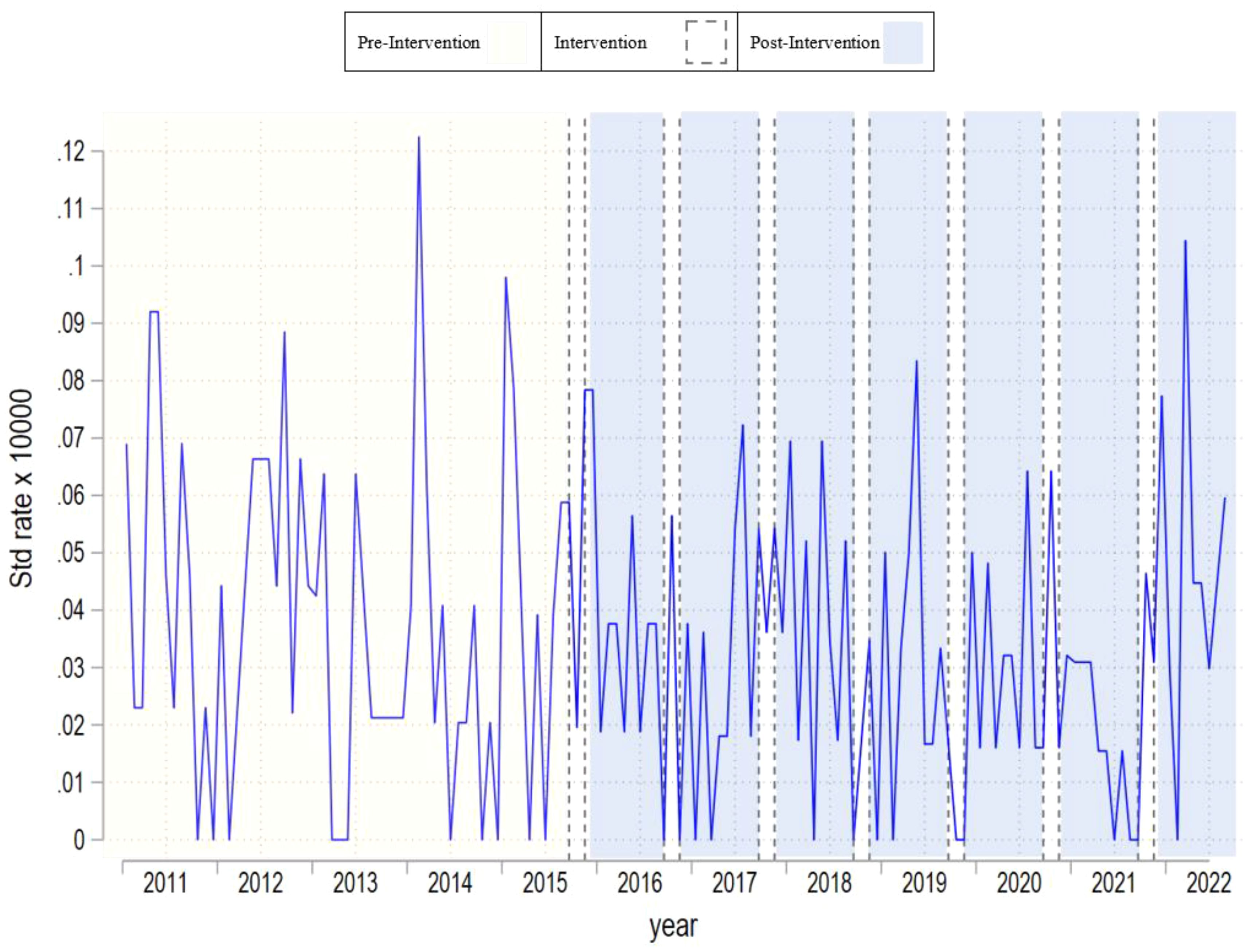Click the .11 y-axis tick label
The height and width of the screenshot is (952, 1256).
[x=71, y=209]
